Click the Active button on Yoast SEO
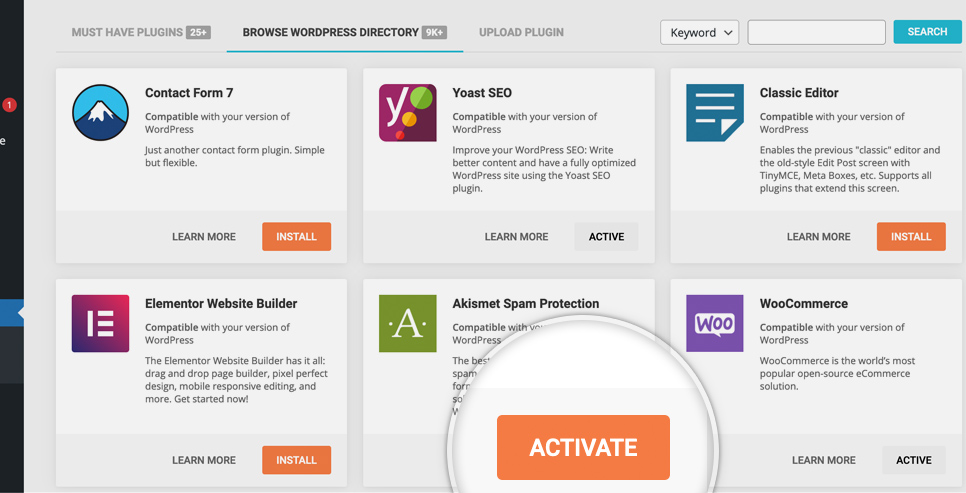This screenshot has width=966, height=493. tap(606, 237)
